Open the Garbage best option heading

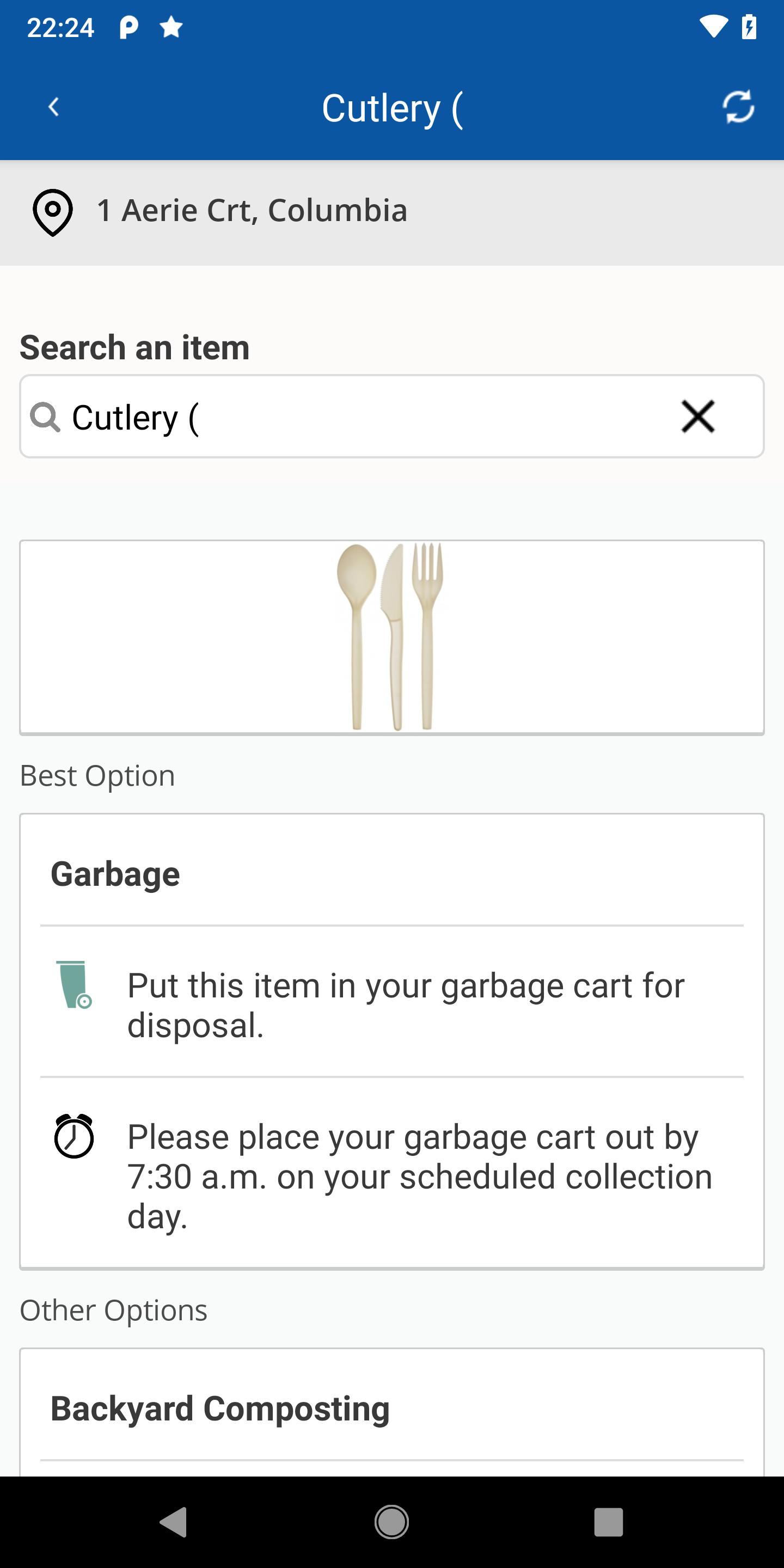pyautogui.click(x=115, y=874)
